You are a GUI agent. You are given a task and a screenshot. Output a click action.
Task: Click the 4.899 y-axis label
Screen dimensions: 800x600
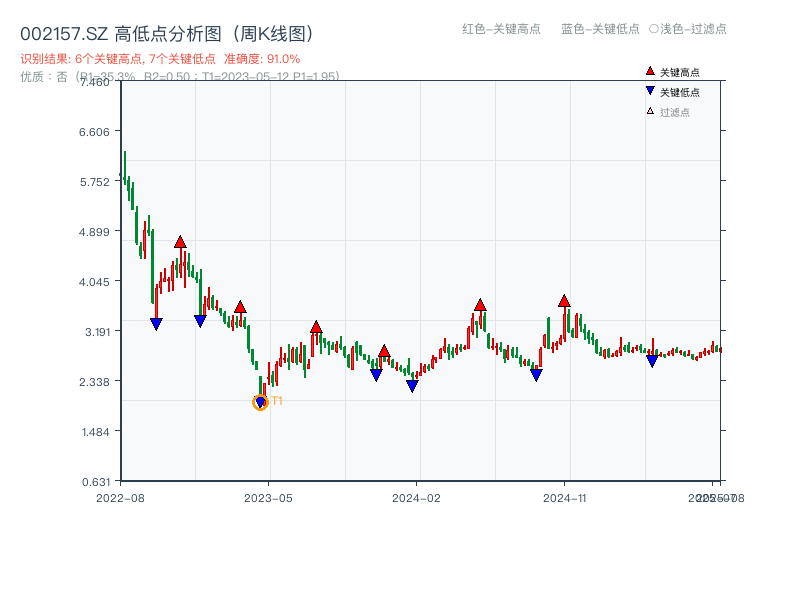pos(94,232)
